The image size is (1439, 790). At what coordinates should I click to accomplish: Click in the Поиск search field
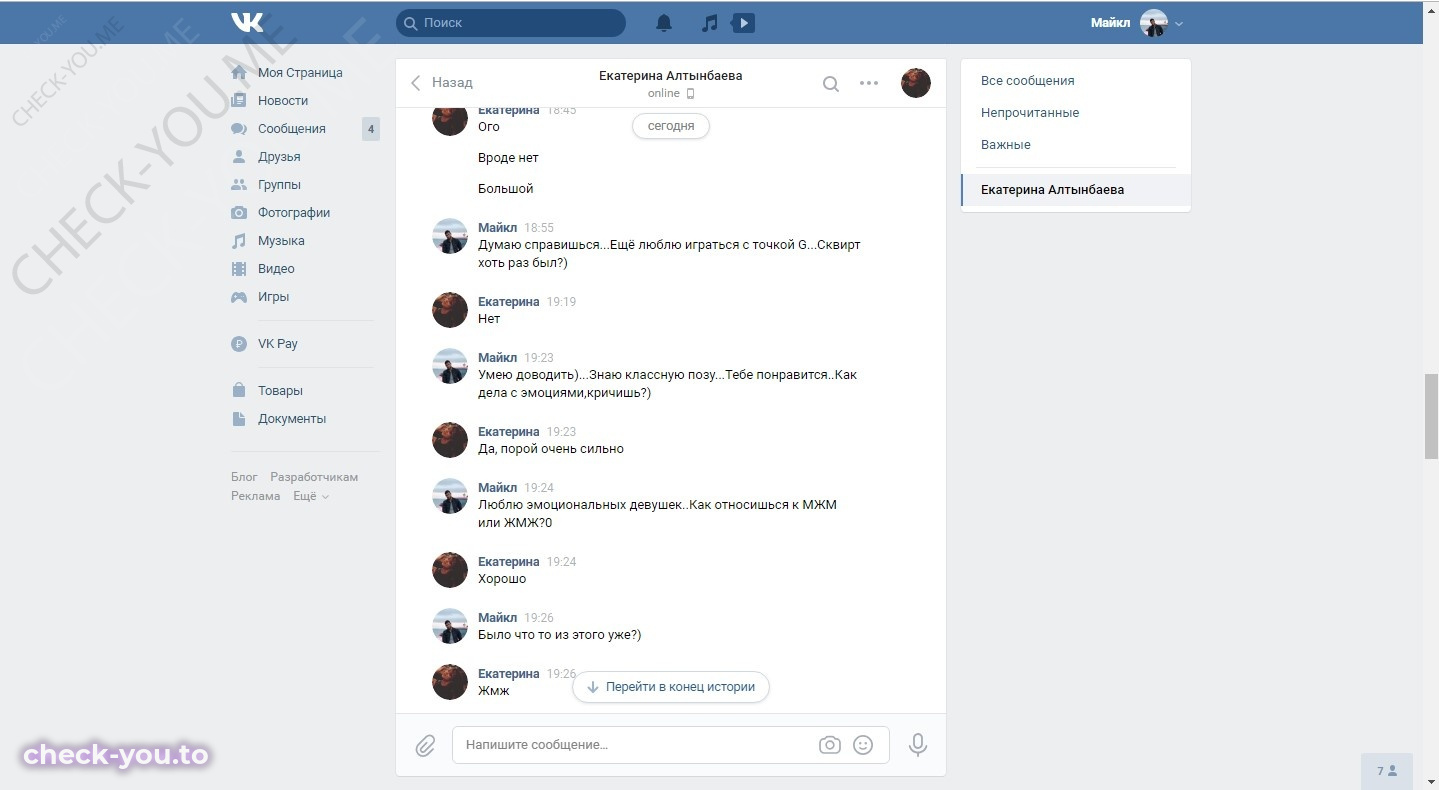click(511, 23)
